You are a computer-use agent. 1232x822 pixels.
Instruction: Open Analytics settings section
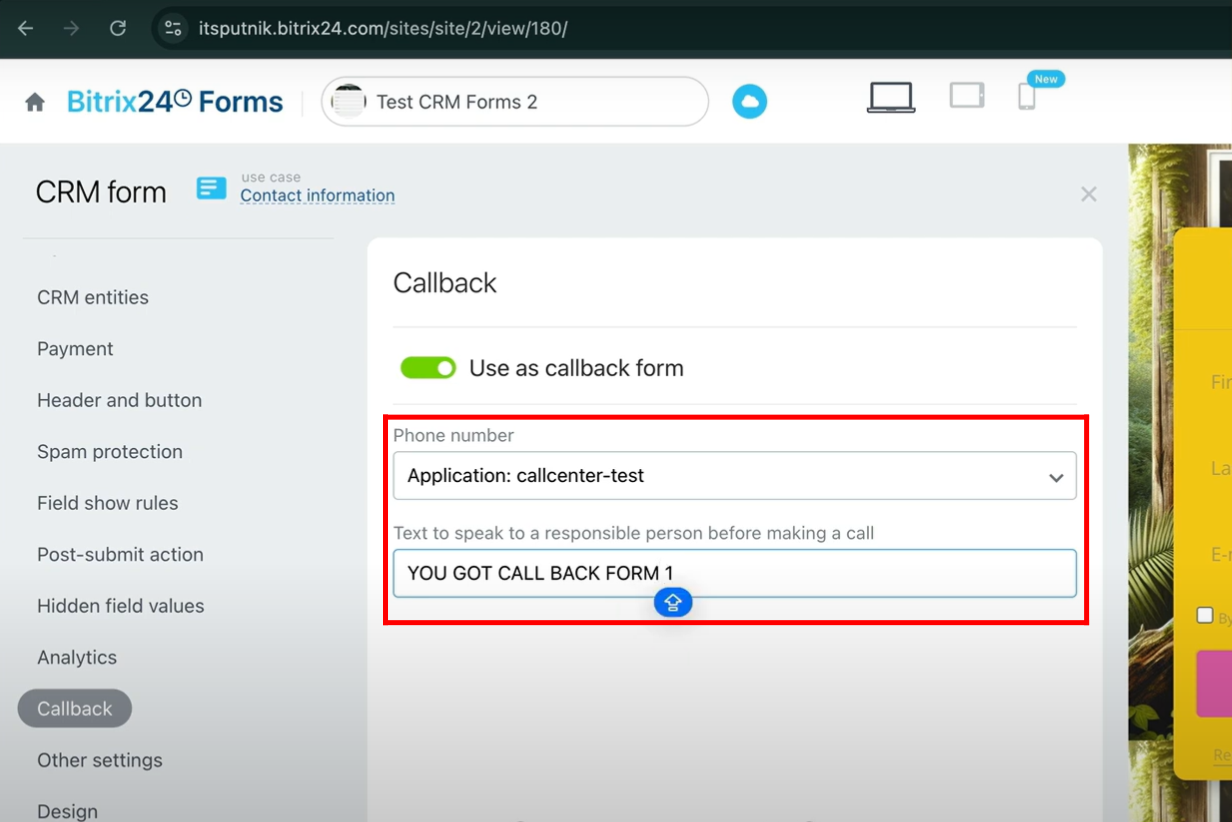[77, 658]
